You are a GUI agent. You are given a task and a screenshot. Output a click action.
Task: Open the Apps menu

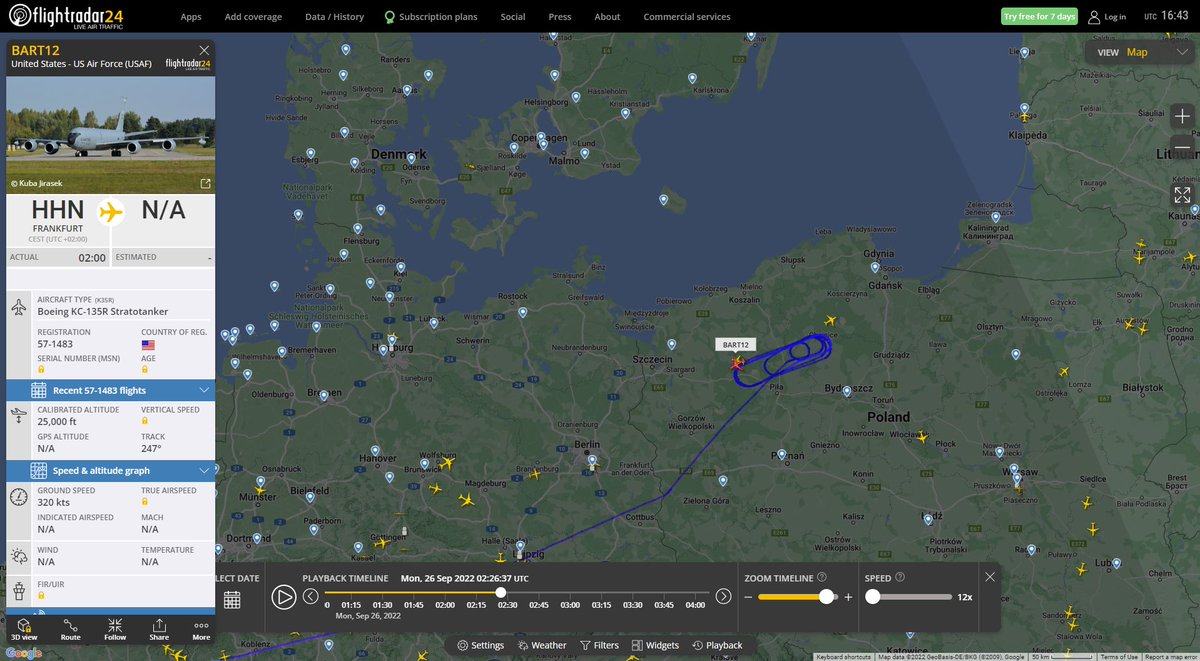[x=191, y=17]
